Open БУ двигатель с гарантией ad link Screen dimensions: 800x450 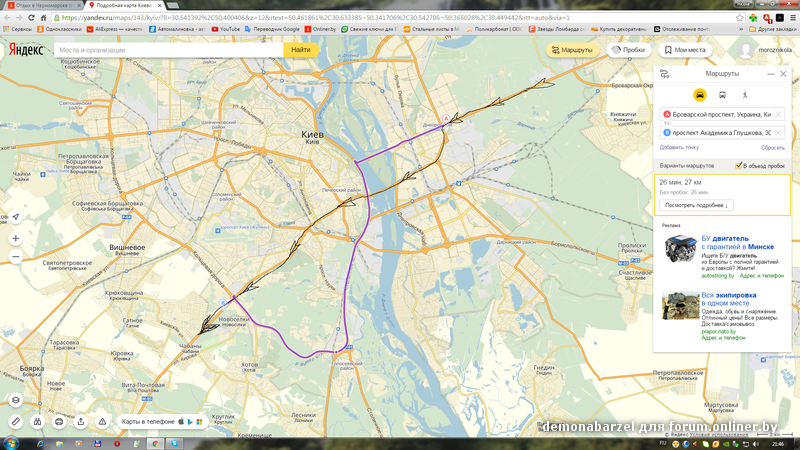pyautogui.click(x=737, y=242)
